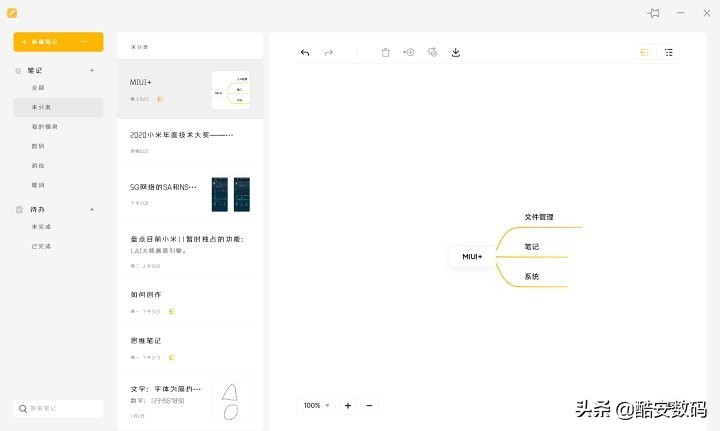The image size is (720, 431).
Task: Show 已完成 to-do items
Action: 41,246
